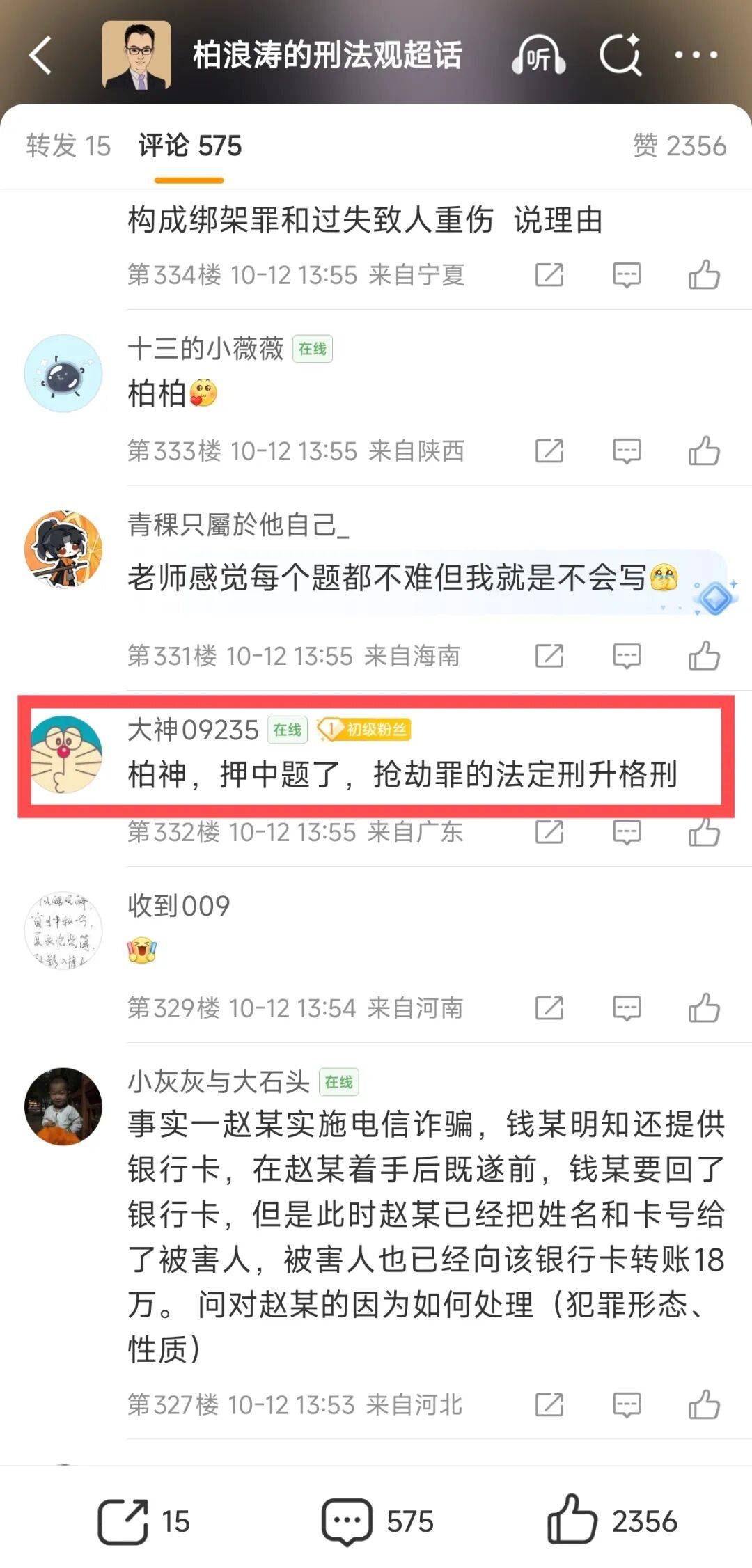Tap the 初级粉丝 fan badge
Viewport: 752px width, 1568px height.
tap(363, 729)
